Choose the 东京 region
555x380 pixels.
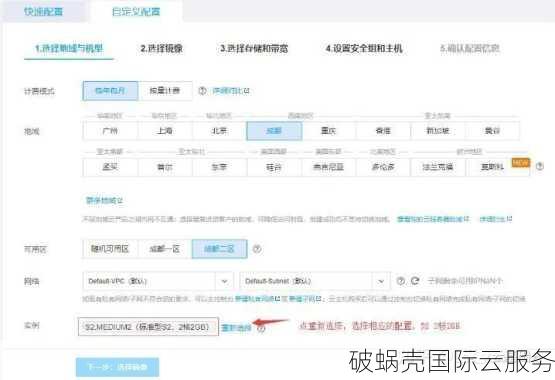click(219, 167)
